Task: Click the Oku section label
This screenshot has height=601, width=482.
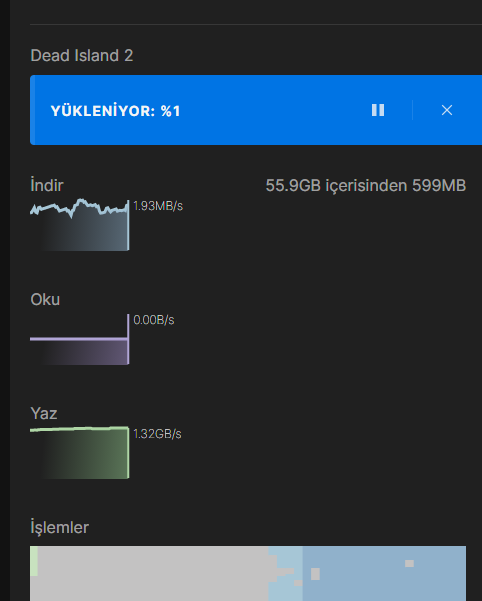Action: [x=45, y=300]
